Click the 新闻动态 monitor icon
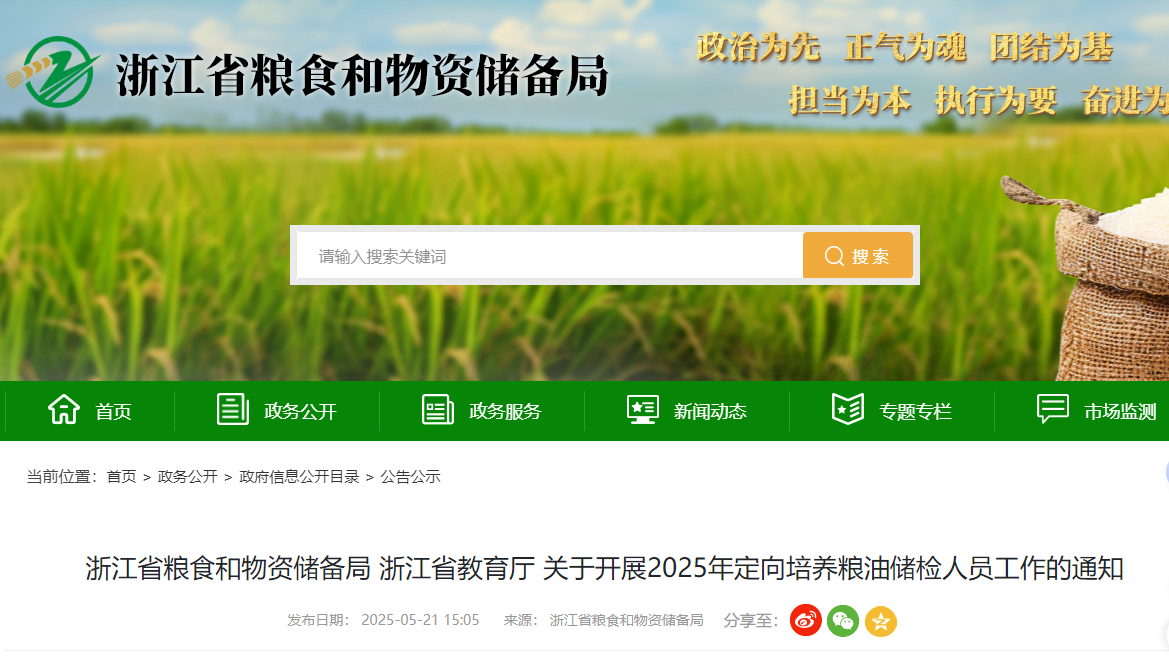 (643, 409)
